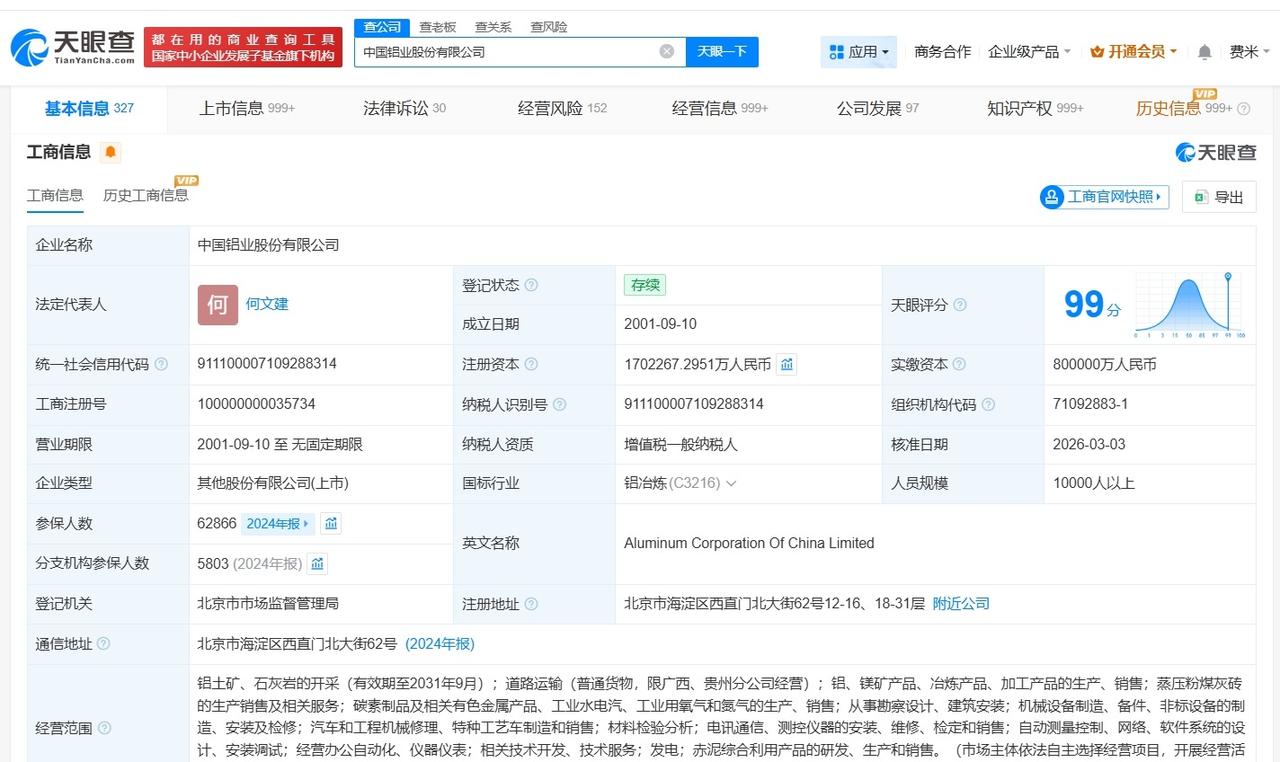Viewport: 1280px width, 762px height.
Task: Click the company name search field
Action: pyautogui.click(x=505, y=51)
